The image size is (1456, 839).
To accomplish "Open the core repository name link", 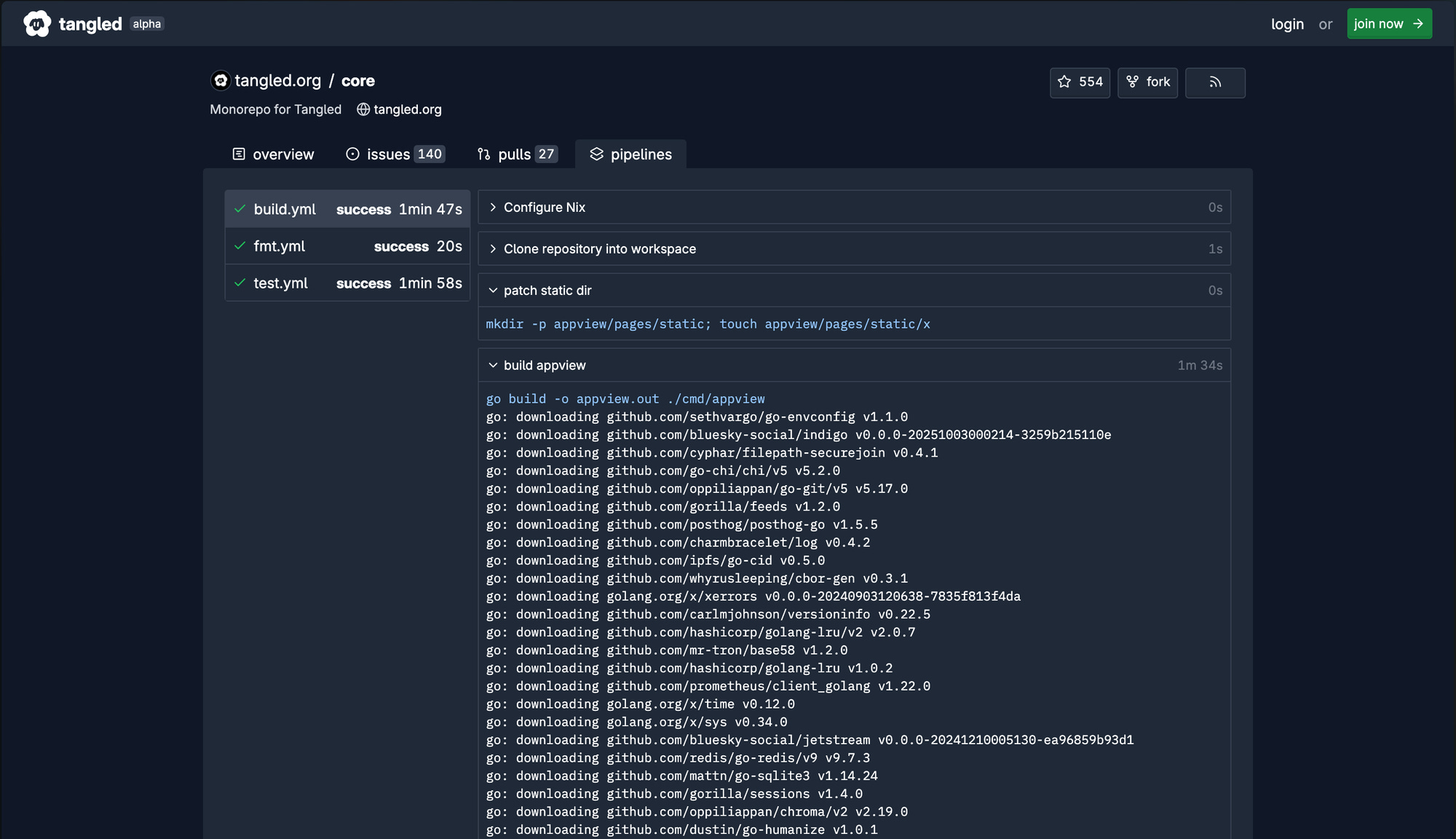I will coord(357,81).
